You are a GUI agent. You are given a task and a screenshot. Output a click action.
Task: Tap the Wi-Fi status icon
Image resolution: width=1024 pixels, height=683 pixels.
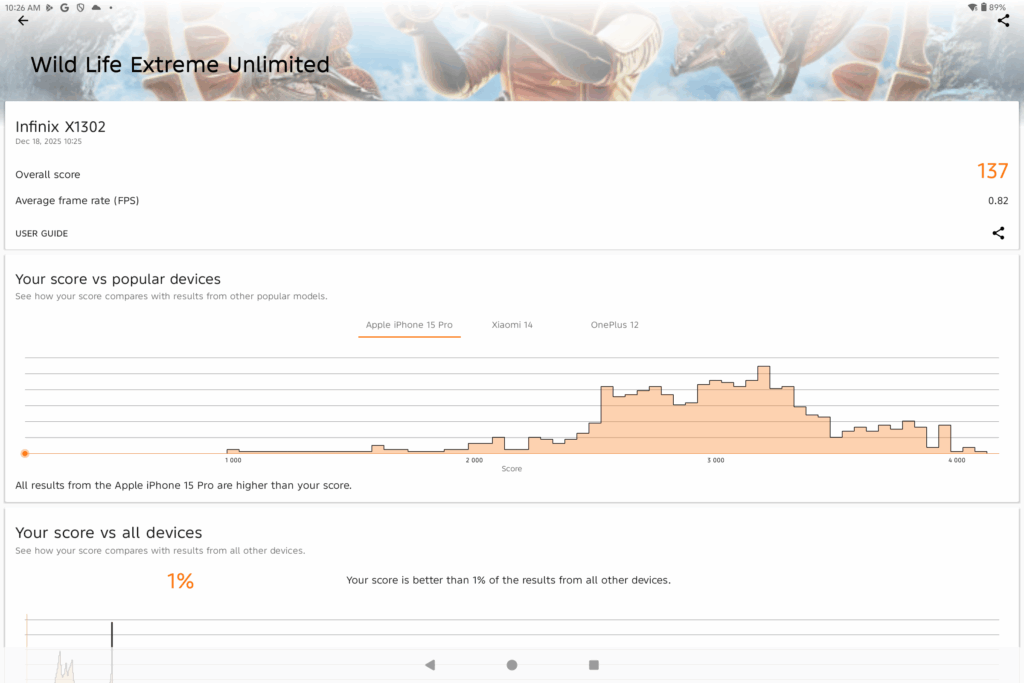coord(972,7)
